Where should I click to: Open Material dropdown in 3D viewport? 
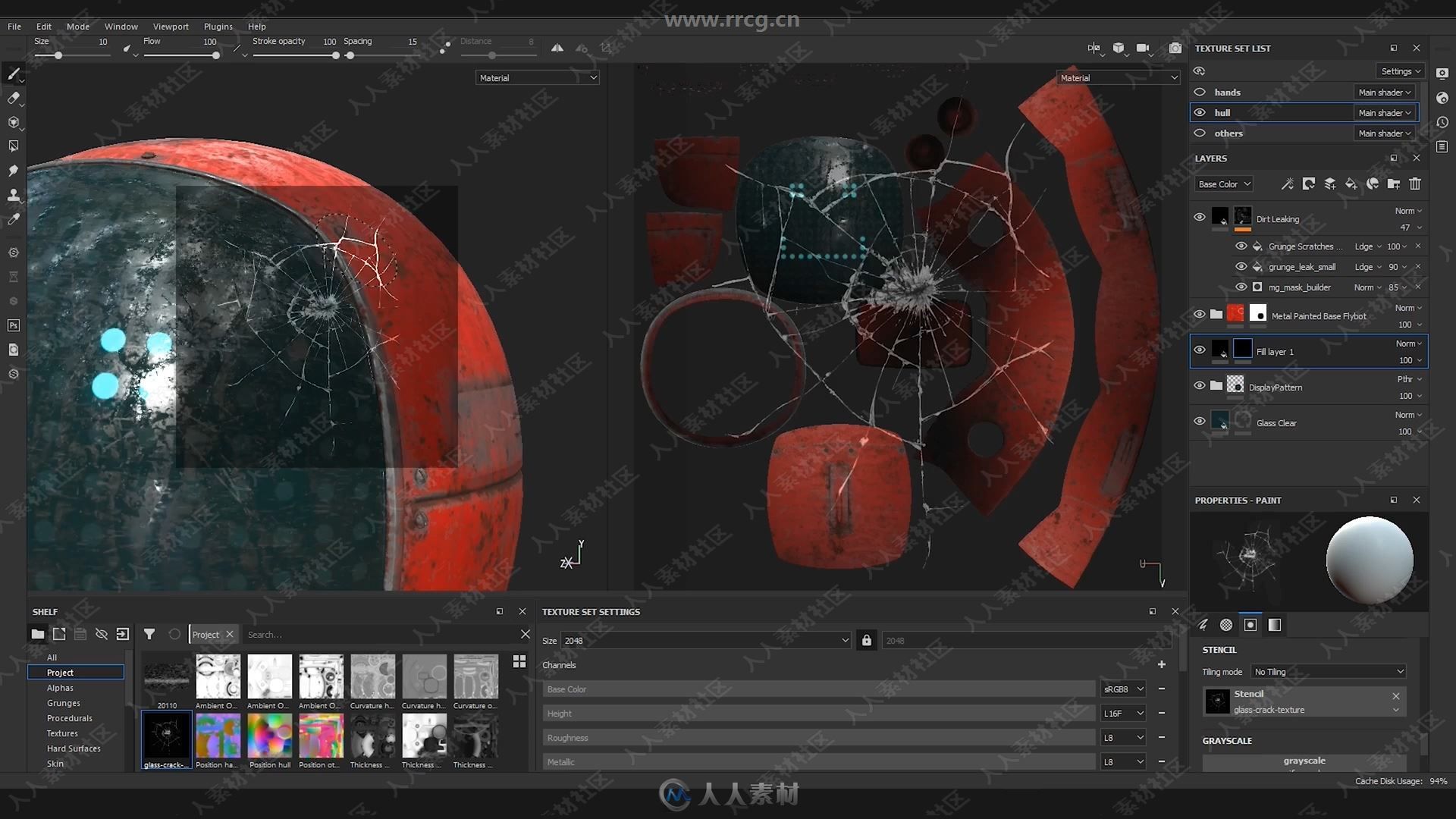click(538, 77)
